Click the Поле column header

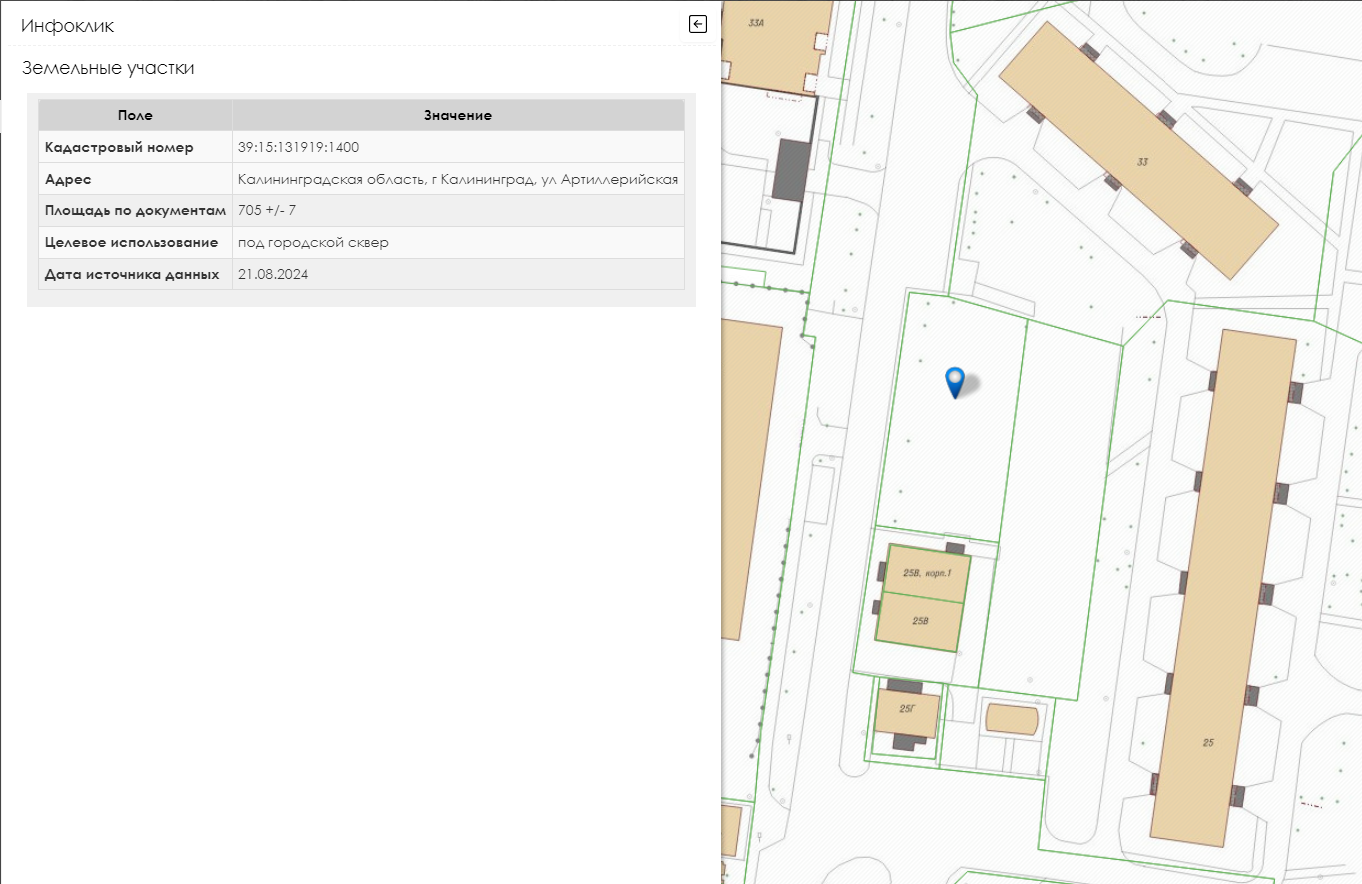[x=135, y=115]
